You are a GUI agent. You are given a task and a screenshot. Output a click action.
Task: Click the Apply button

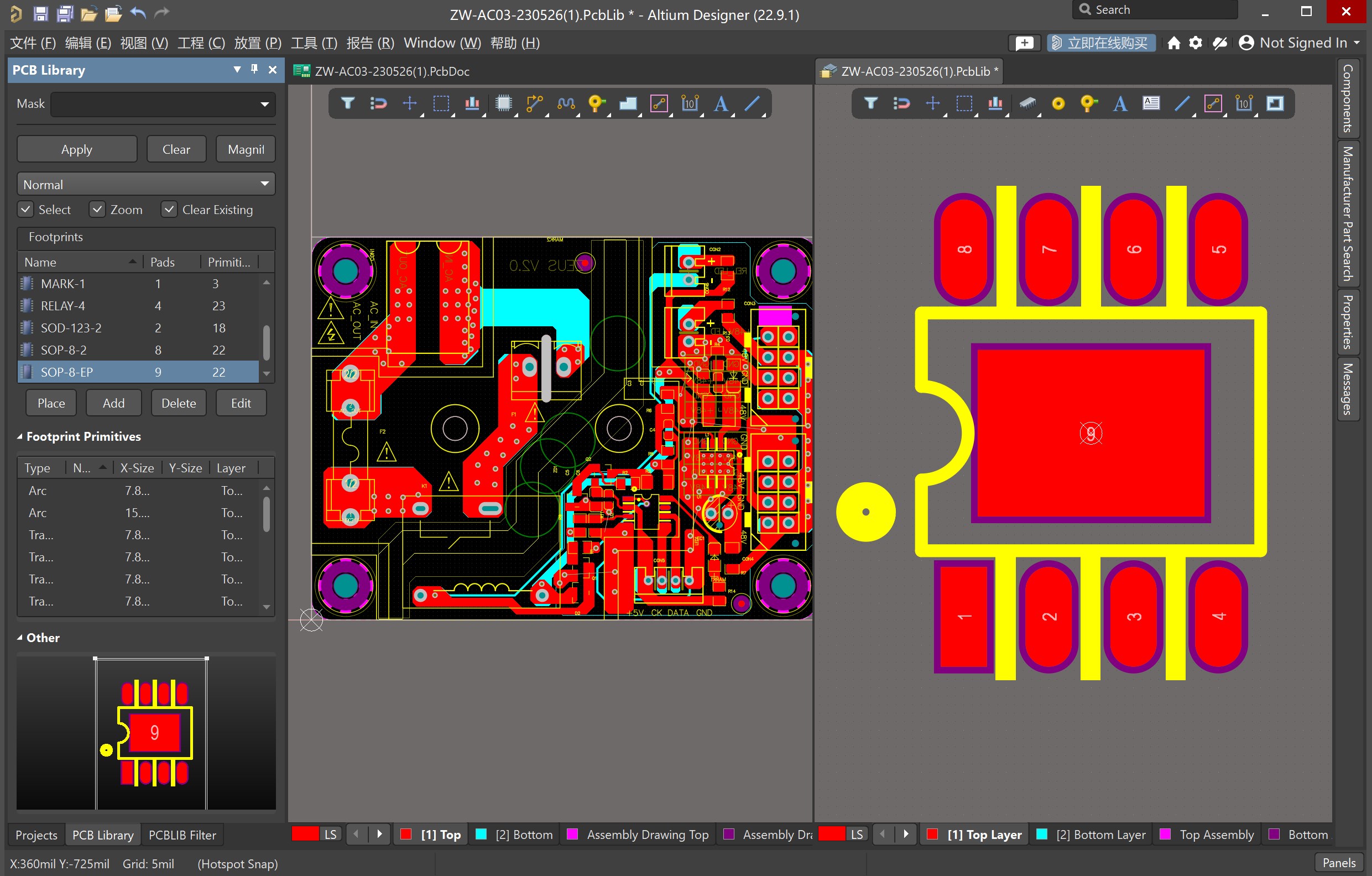[76, 149]
